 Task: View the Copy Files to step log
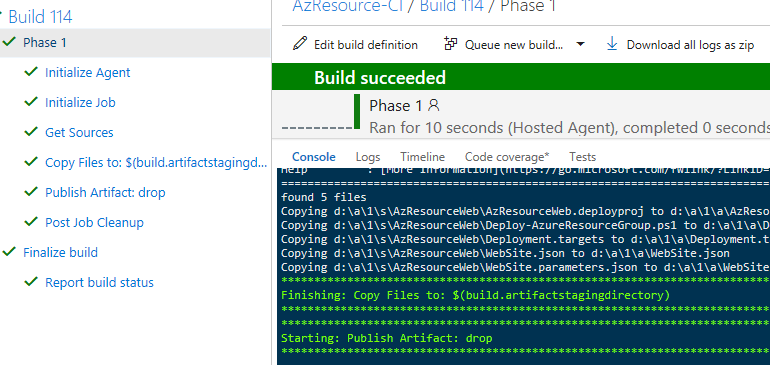tap(156, 163)
